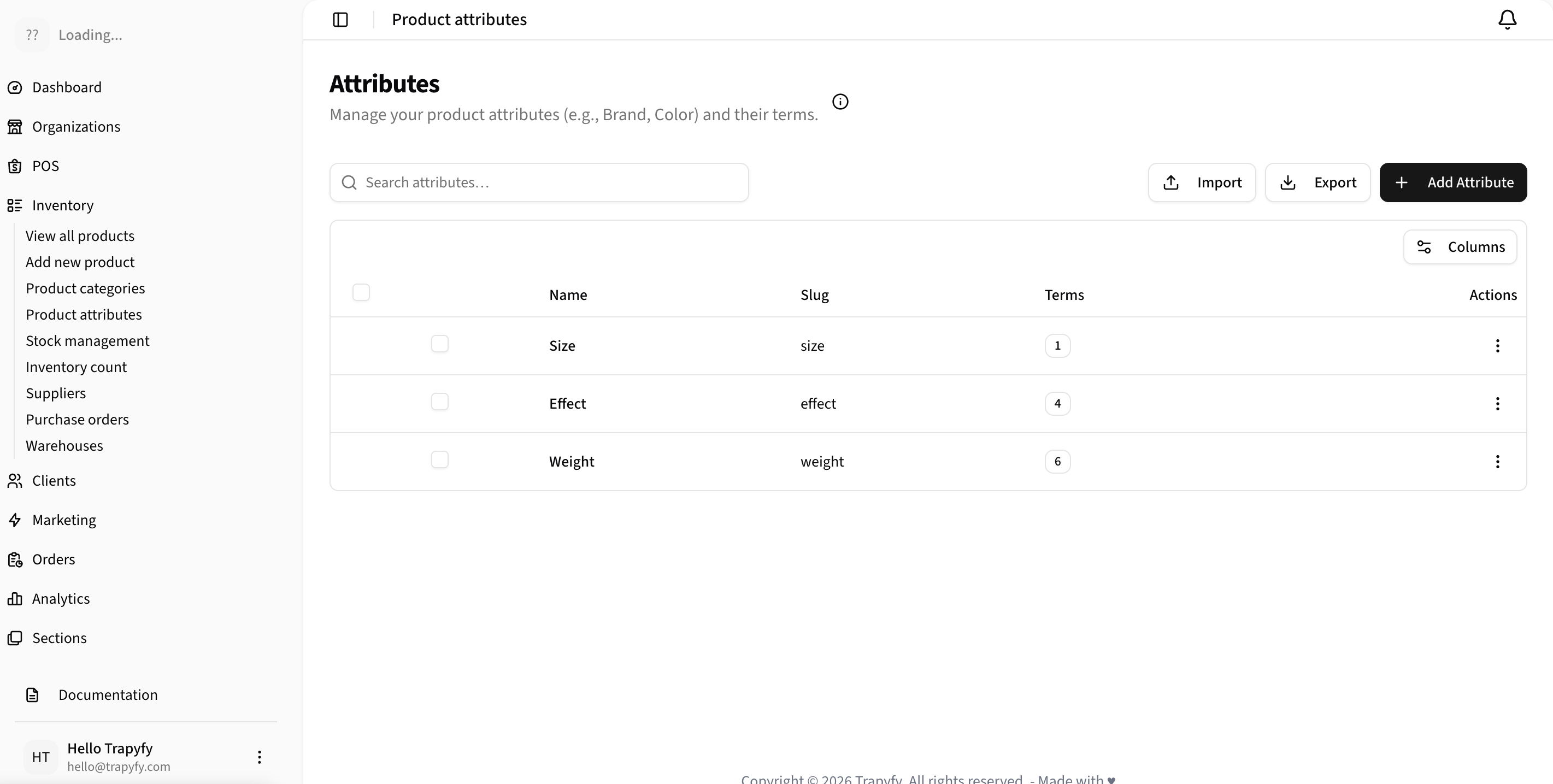Image resolution: width=1553 pixels, height=784 pixels.
Task: Open actions menu for Size row
Action: click(1497, 346)
